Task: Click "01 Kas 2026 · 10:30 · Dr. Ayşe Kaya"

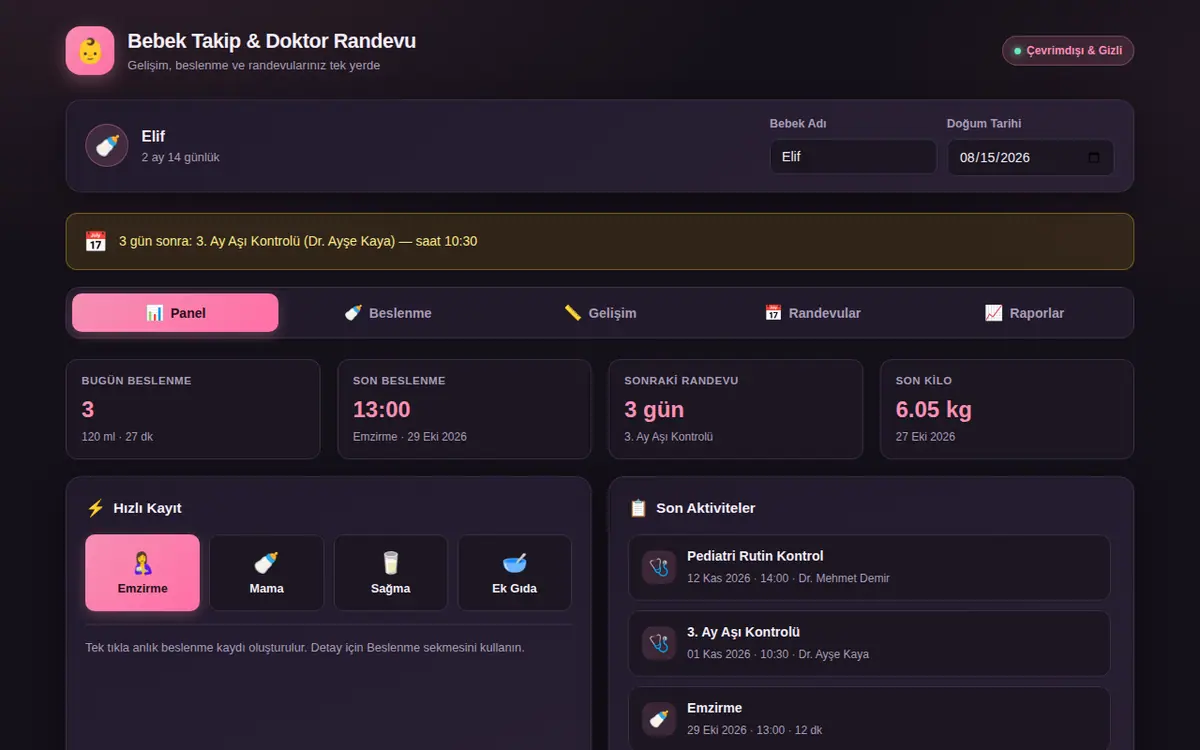Action: (778, 654)
